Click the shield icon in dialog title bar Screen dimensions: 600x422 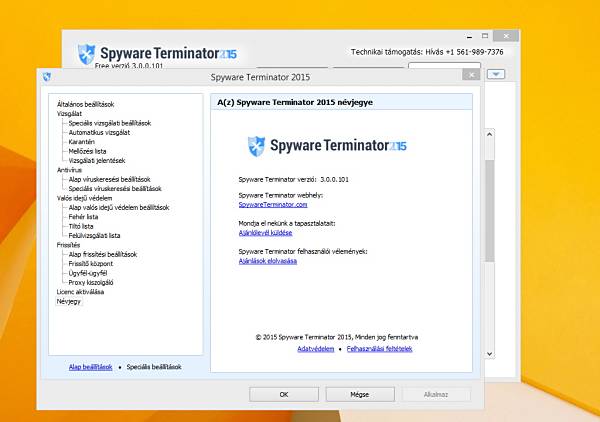pyautogui.click(x=47, y=77)
